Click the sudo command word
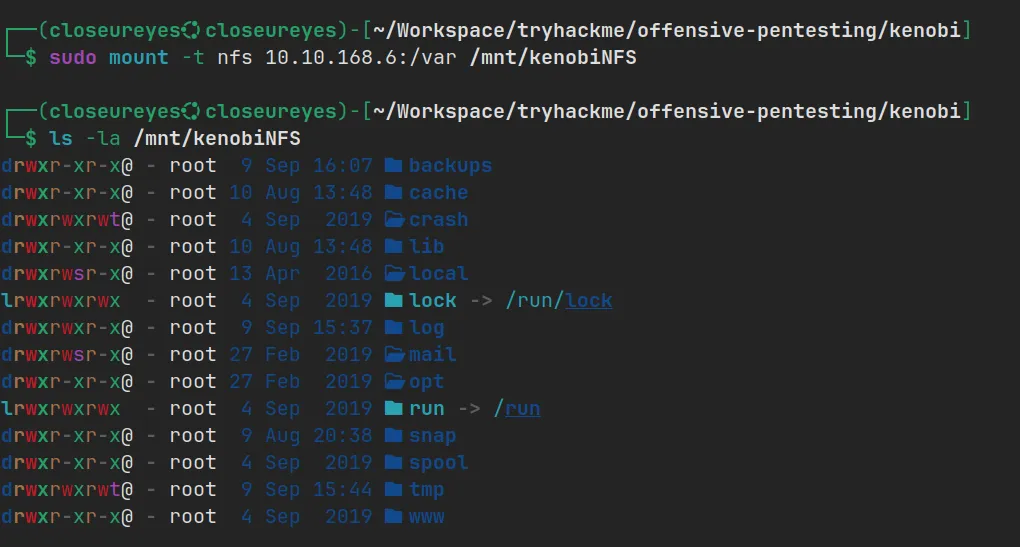Screen dimensions: 1020x547 coord(73,58)
